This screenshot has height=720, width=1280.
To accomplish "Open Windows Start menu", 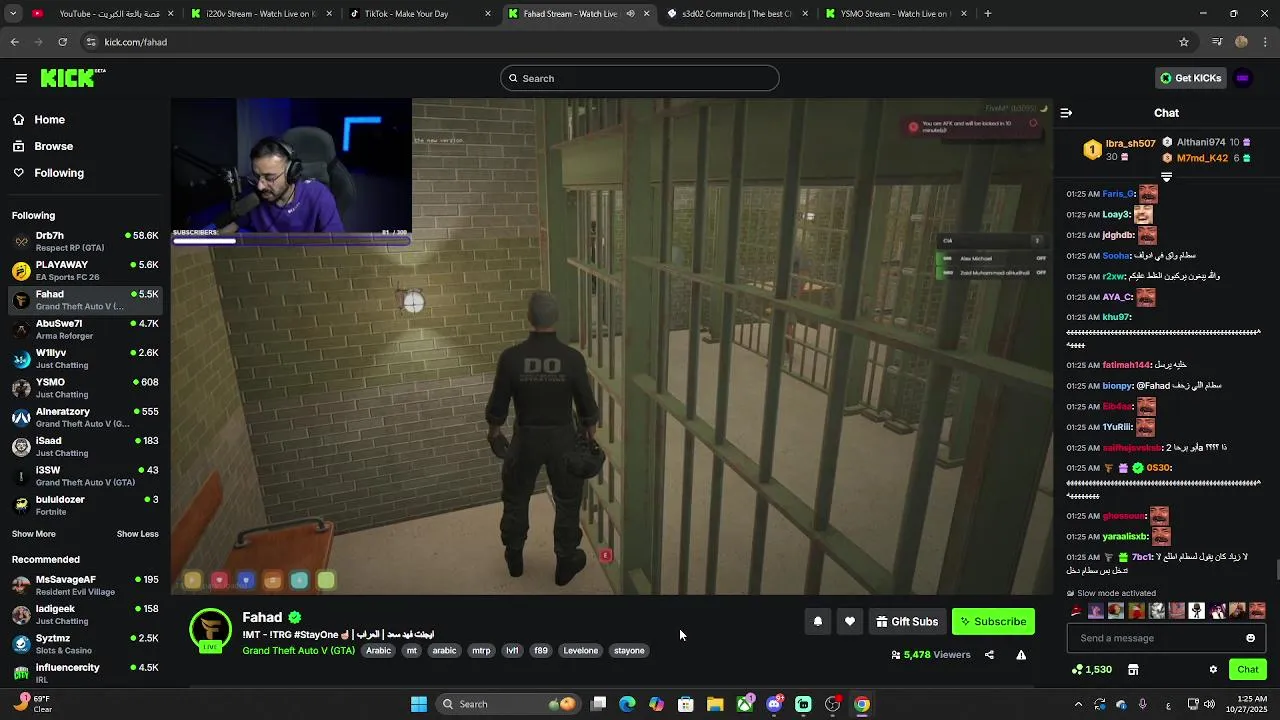I will 419,704.
